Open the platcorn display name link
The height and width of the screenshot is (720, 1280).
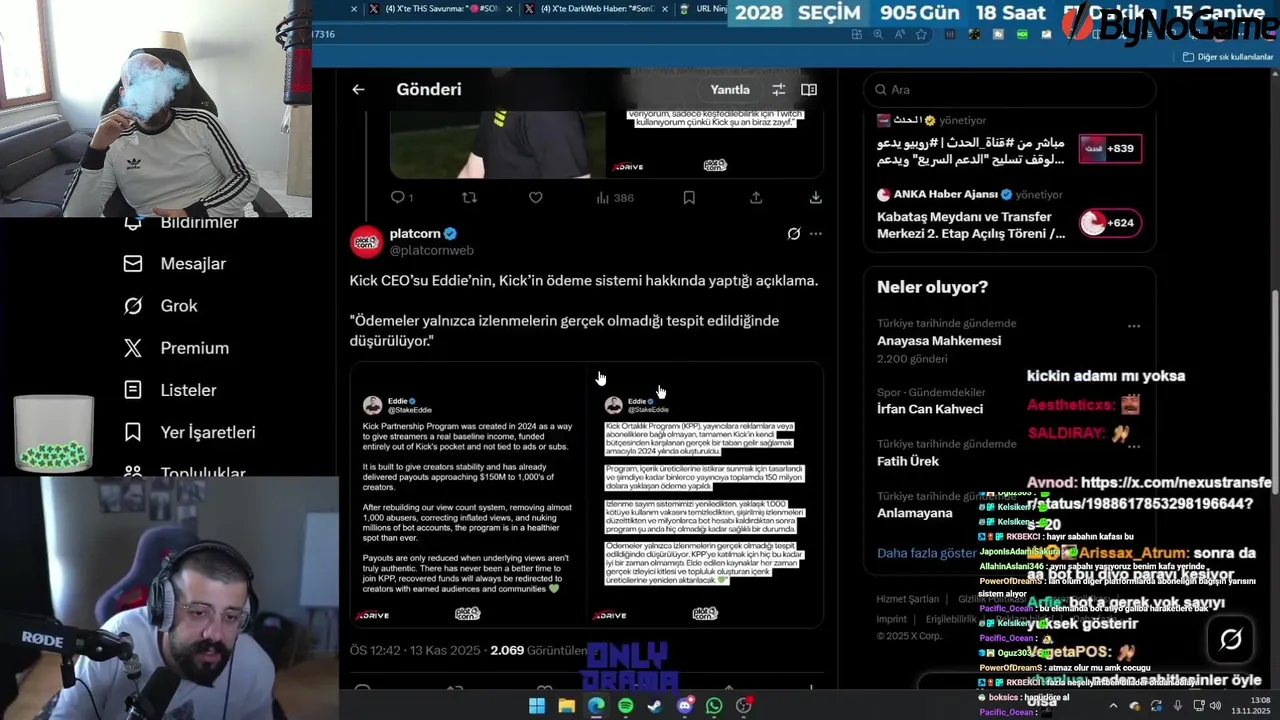click(x=415, y=233)
